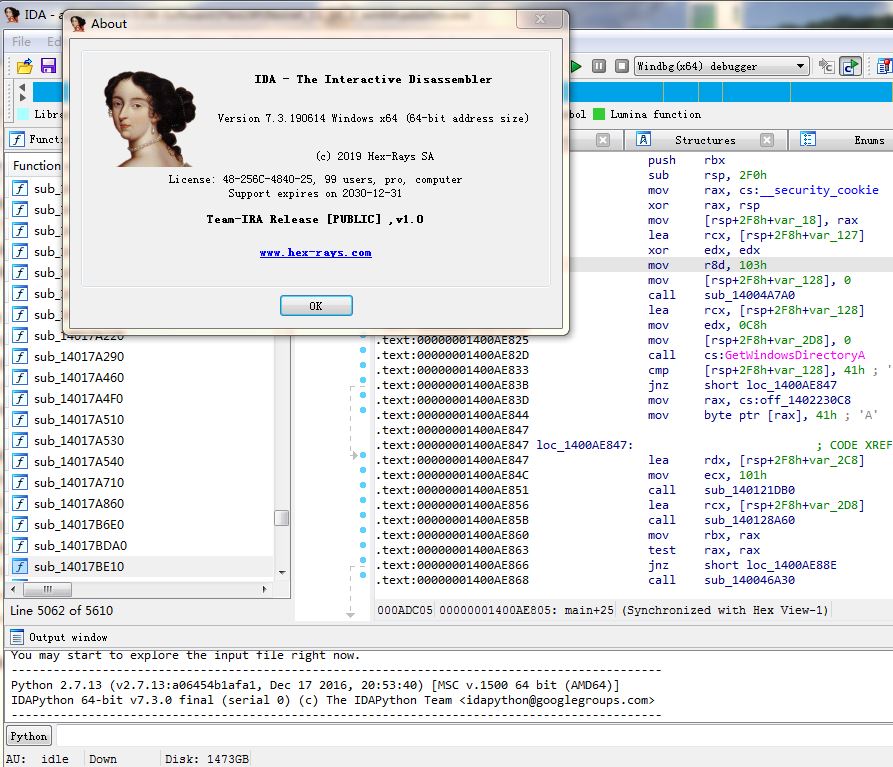
Task: Pause the debugged process
Action: coord(599,66)
